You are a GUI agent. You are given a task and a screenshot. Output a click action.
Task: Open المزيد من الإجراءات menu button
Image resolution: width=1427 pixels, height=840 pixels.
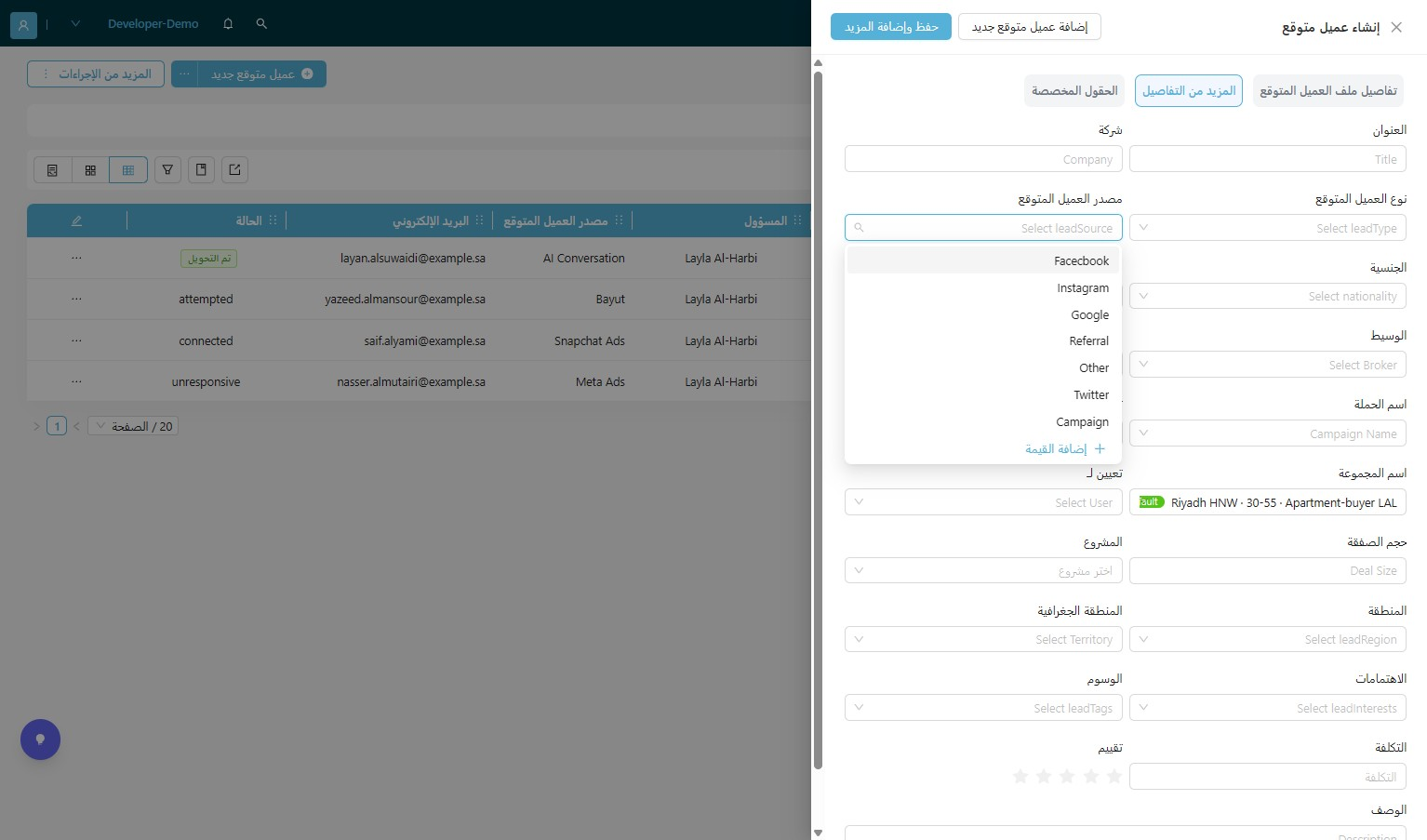coord(96,74)
